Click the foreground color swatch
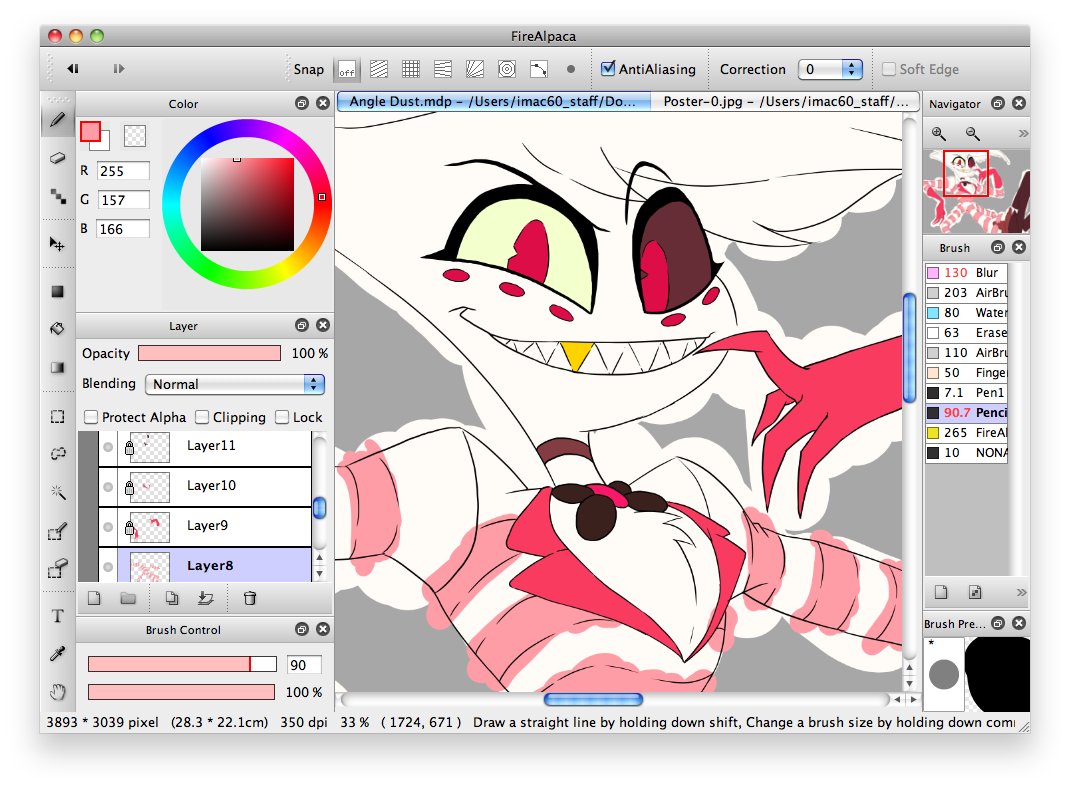This screenshot has height=788, width=1070. click(90, 132)
